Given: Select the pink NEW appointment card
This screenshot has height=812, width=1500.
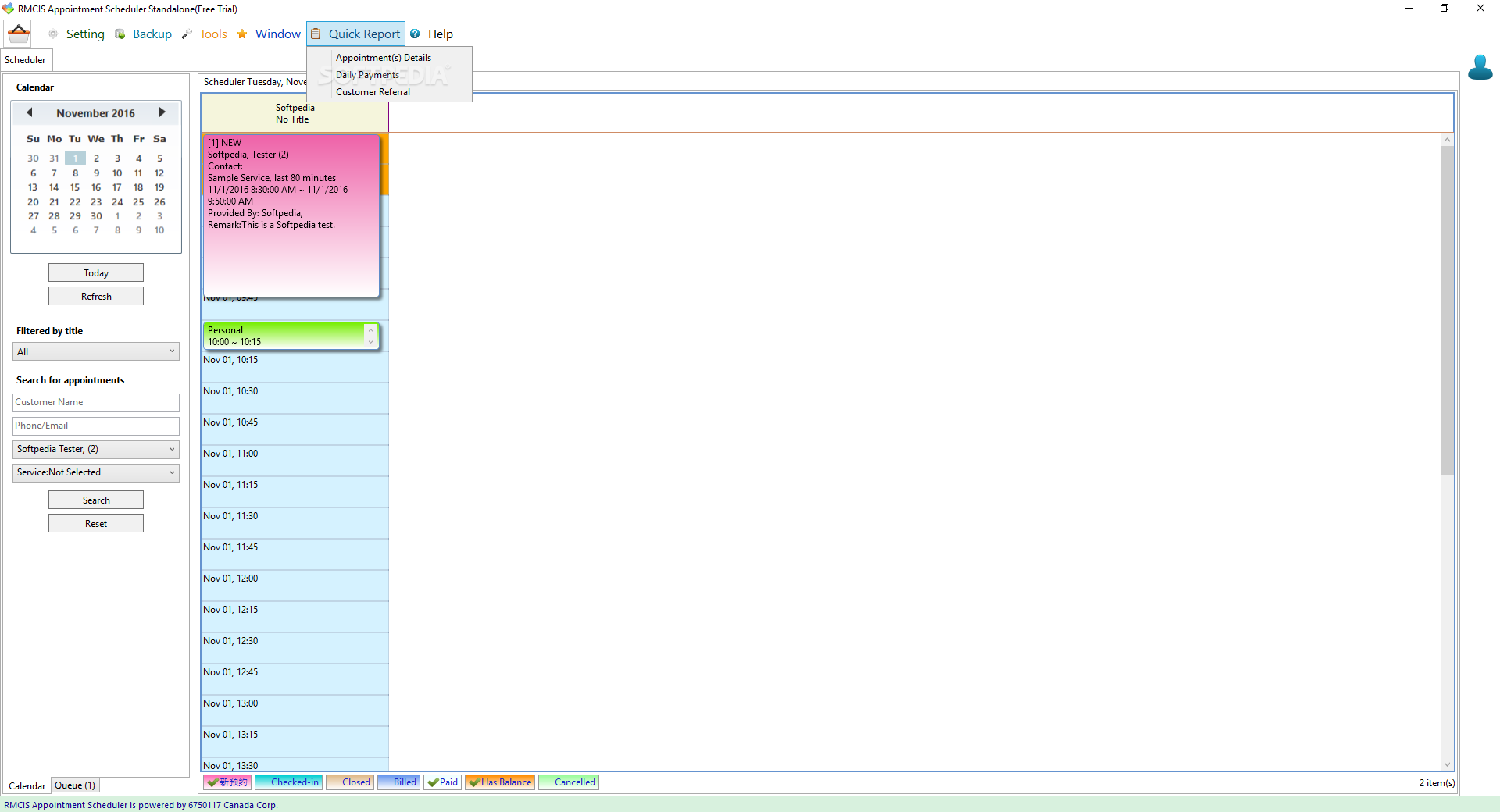Looking at the screenshot, I should click(291, 215).
